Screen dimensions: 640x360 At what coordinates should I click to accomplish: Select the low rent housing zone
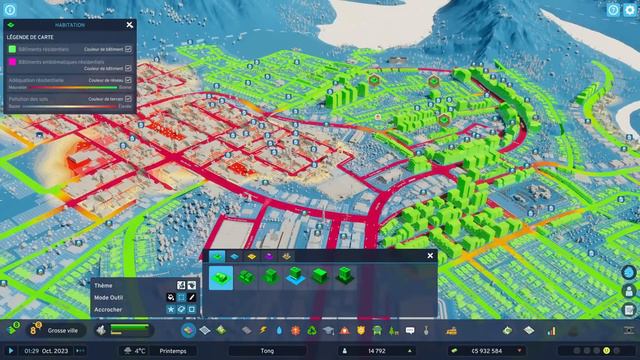pyautogui.click(x=320, y=277)
